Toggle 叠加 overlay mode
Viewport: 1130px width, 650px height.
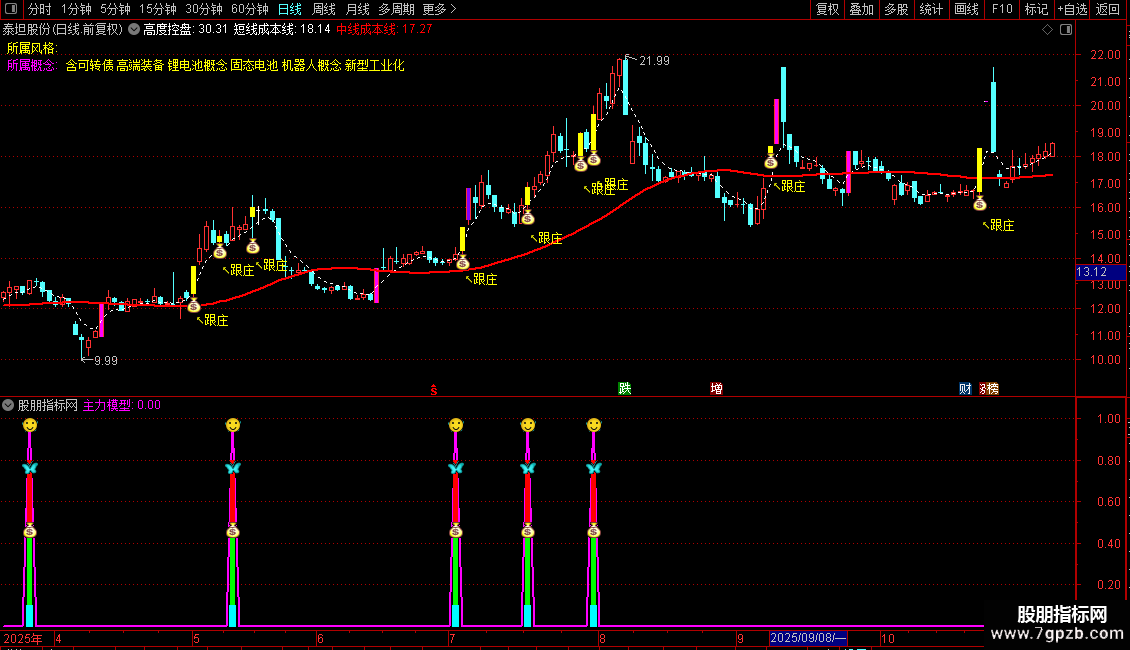tap(861, 9)
